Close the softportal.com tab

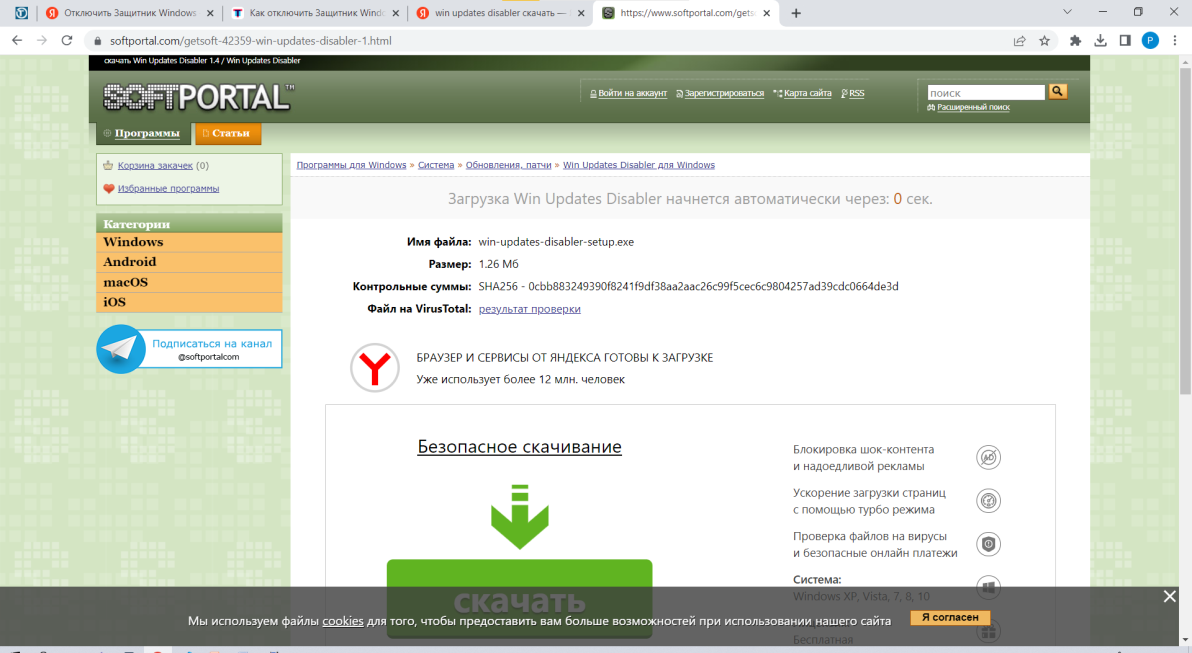coord(766,13)
